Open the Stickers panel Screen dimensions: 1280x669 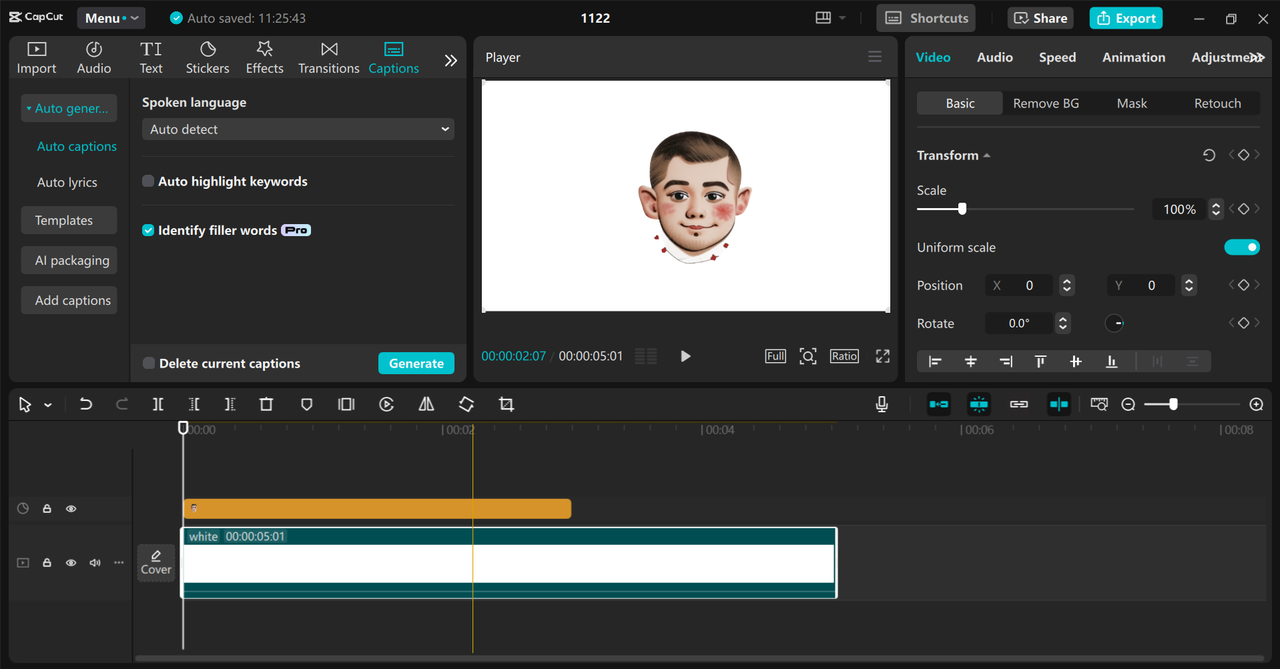207,58
